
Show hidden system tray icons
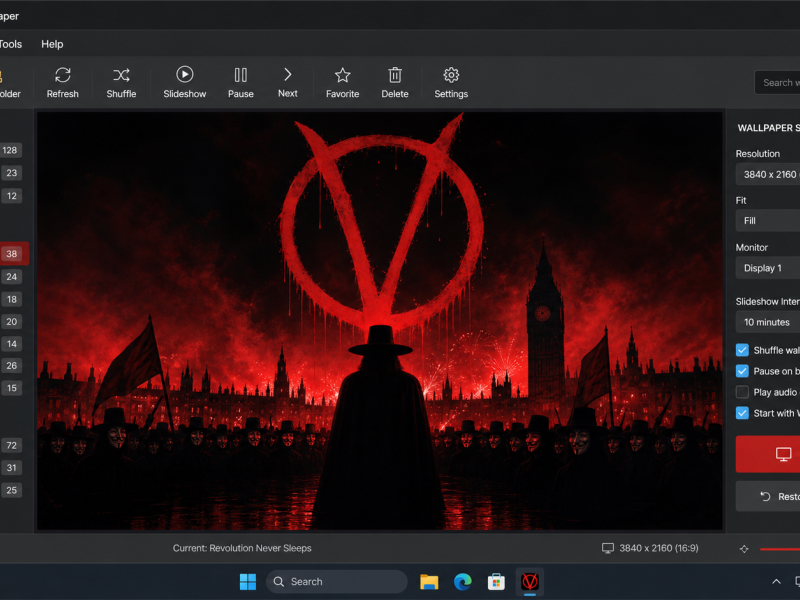[x=776, y=582]
